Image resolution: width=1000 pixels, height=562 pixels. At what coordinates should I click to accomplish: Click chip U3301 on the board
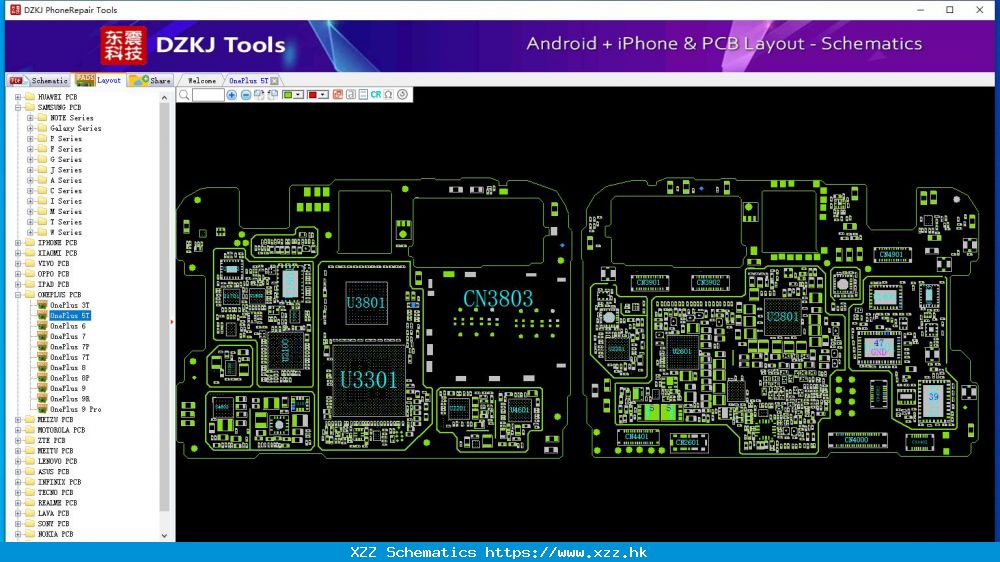(368, 380)
